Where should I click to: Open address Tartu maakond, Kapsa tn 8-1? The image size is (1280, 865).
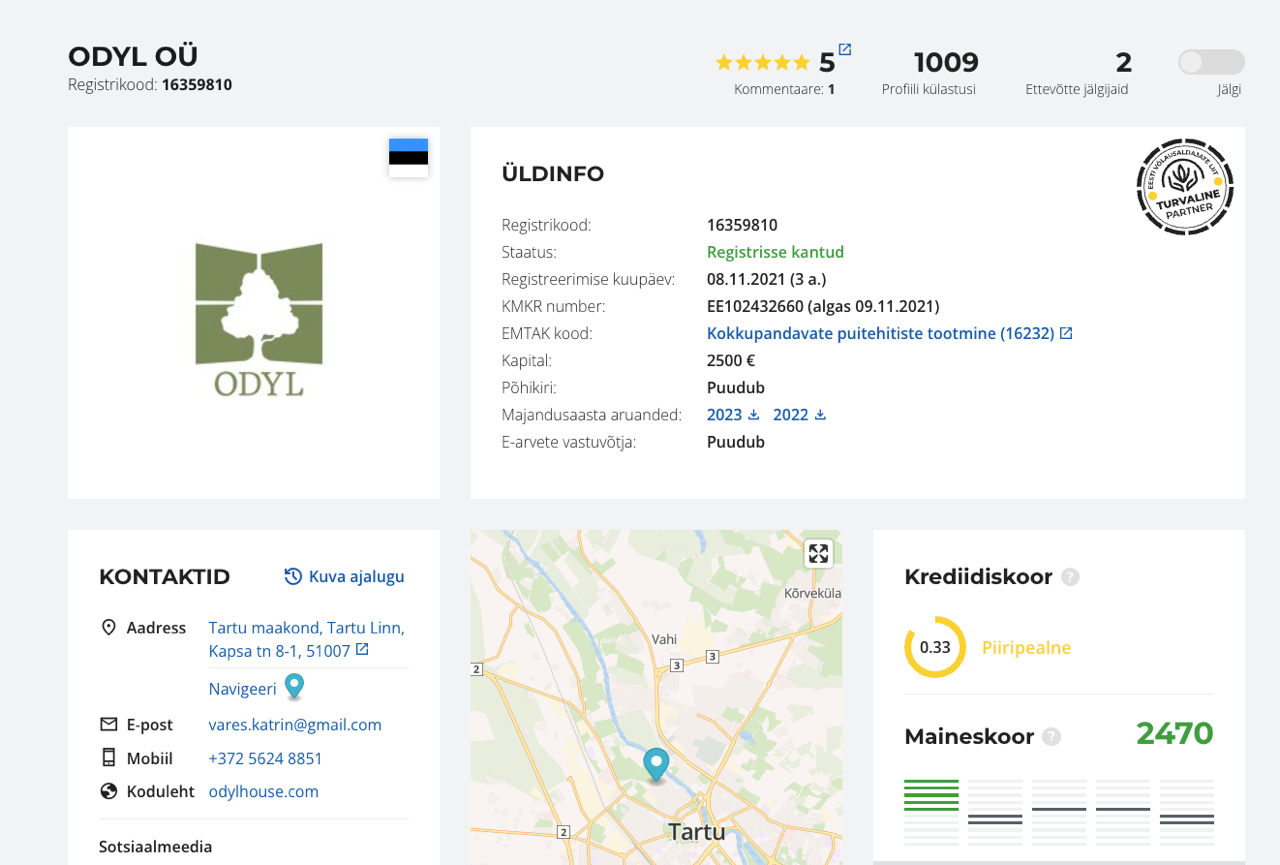307,639
